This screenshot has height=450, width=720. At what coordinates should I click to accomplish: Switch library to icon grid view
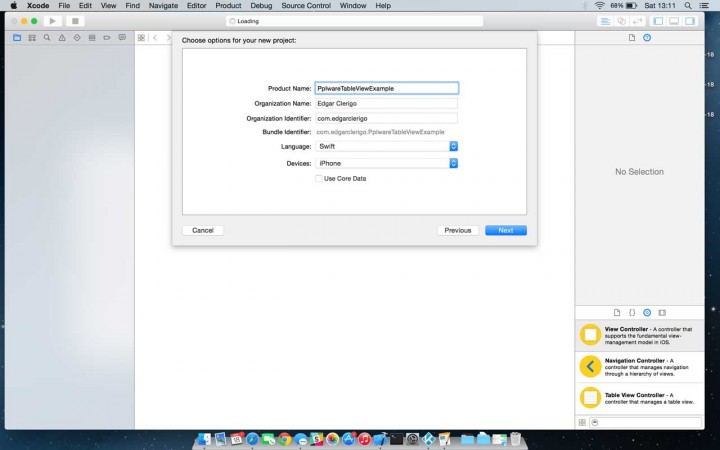(x=582, y=422)
